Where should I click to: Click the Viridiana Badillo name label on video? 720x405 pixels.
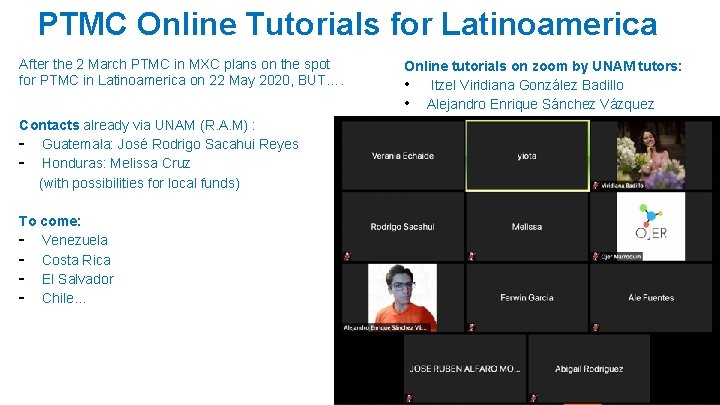(x=622, y=186)
